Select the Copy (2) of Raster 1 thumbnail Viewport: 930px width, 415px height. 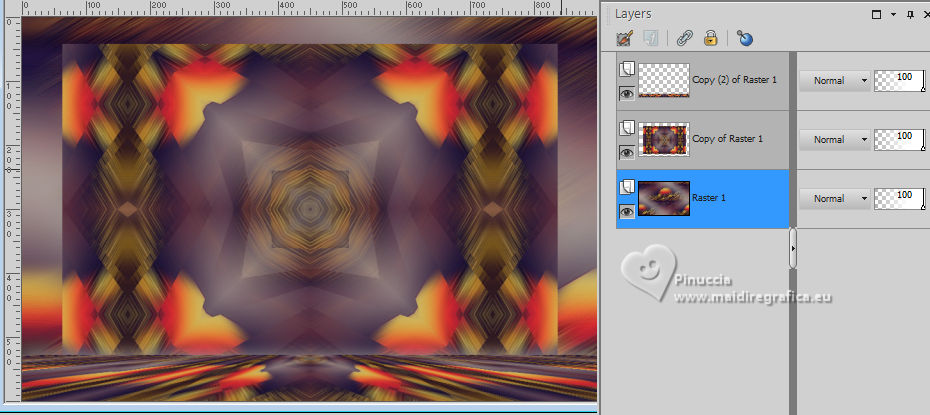664,80
